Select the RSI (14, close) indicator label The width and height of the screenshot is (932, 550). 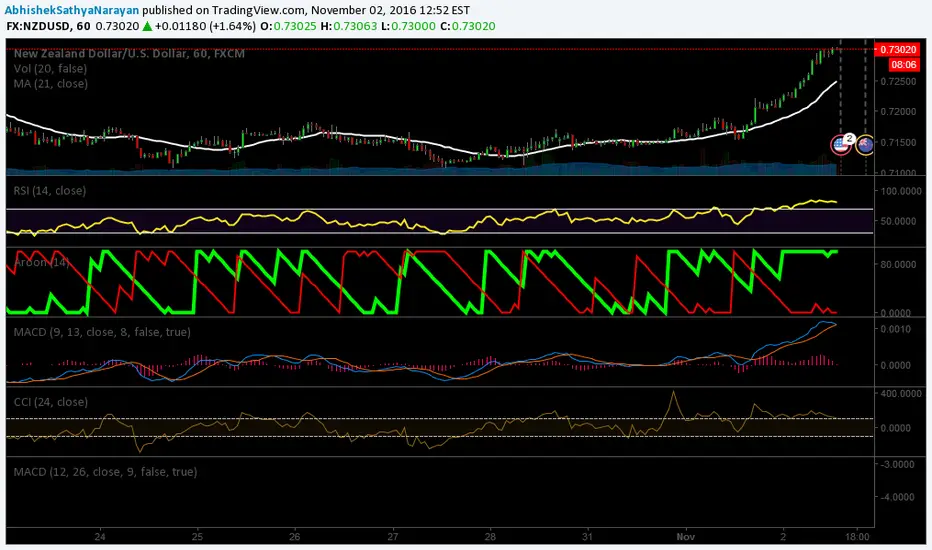[x=49, y=191]
